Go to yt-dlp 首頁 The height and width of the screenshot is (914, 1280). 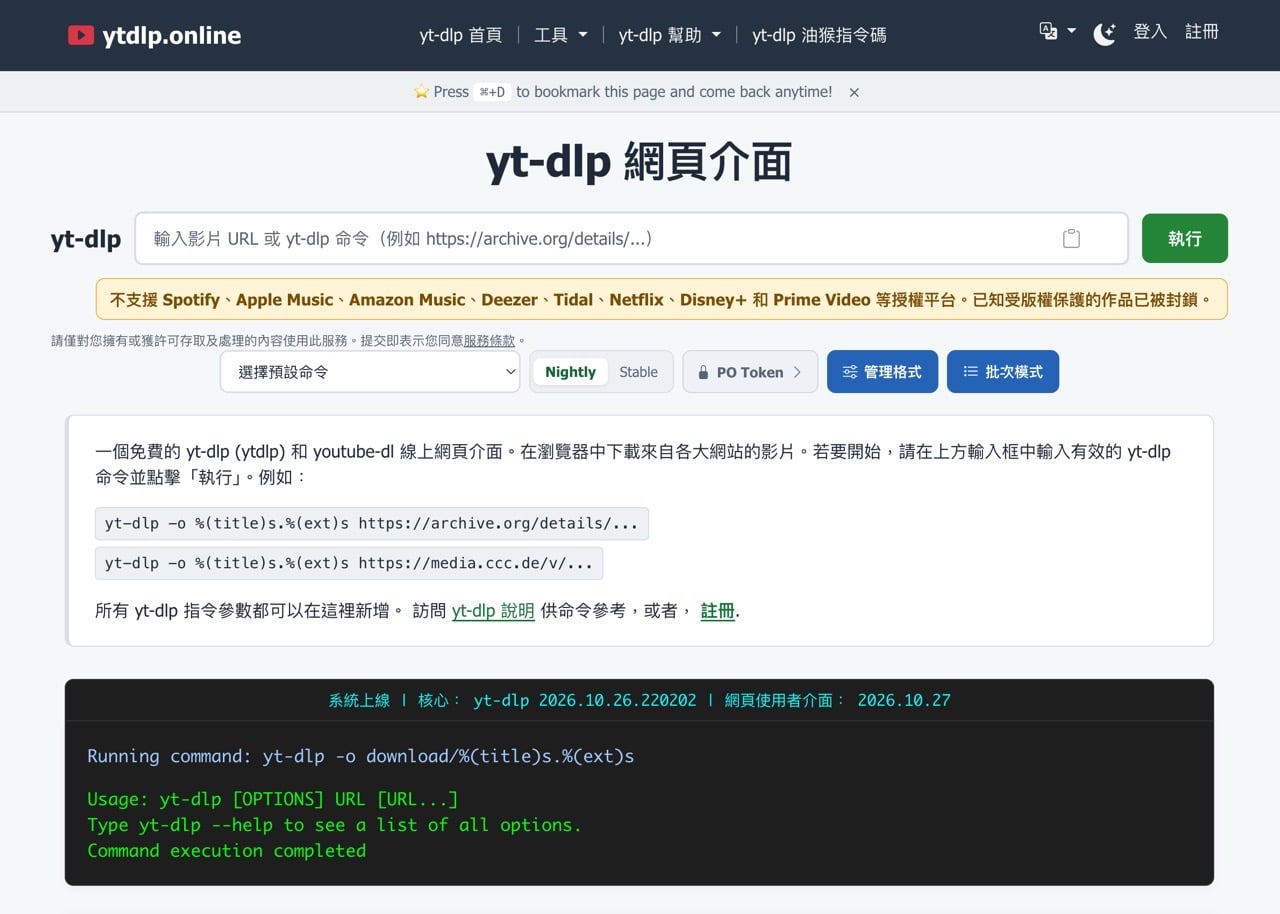point(460,35)
